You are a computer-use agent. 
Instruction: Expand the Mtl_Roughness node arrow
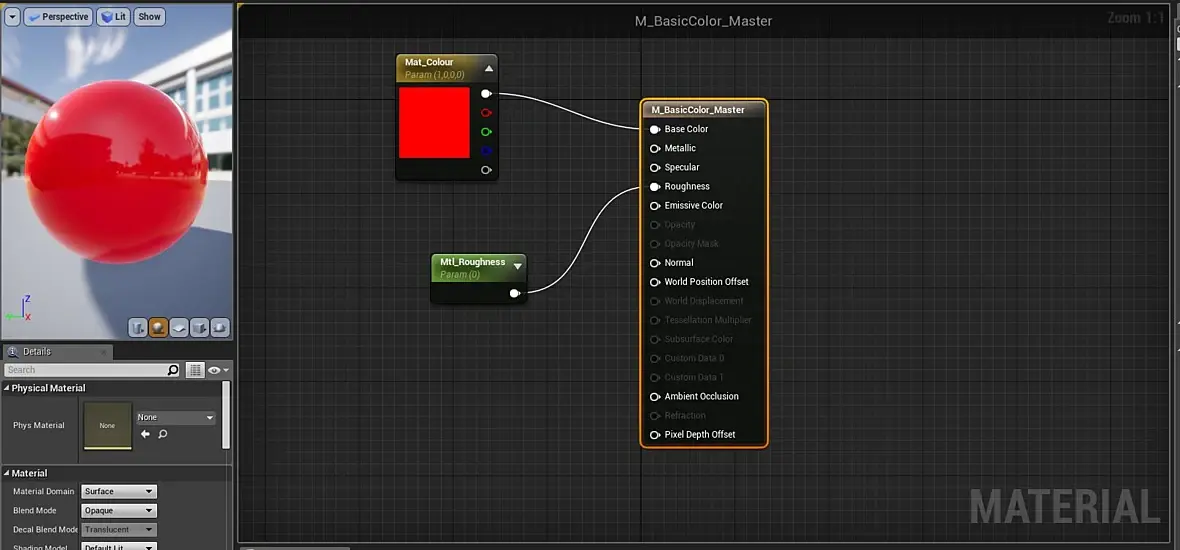point(518,264)
